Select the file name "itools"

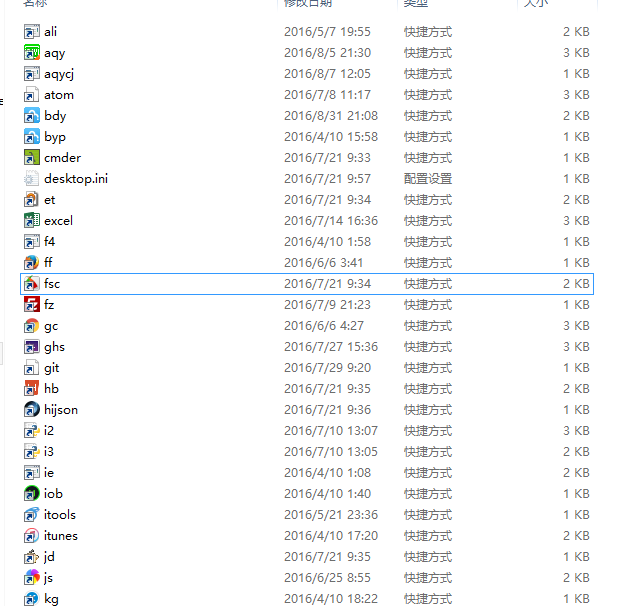point(60,515)
